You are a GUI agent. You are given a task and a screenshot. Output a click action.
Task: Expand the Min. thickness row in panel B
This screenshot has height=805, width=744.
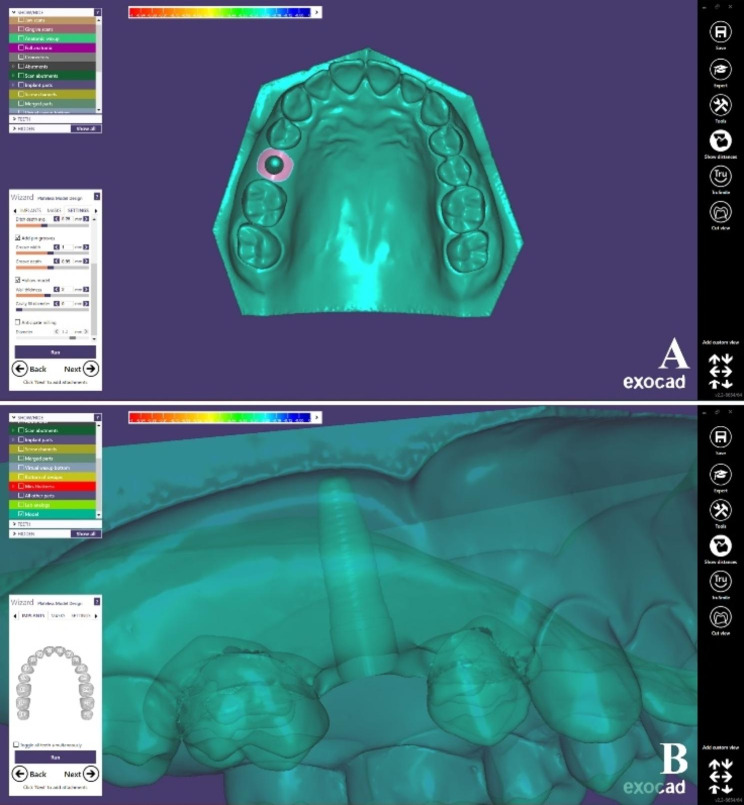[x=13, y=486]
